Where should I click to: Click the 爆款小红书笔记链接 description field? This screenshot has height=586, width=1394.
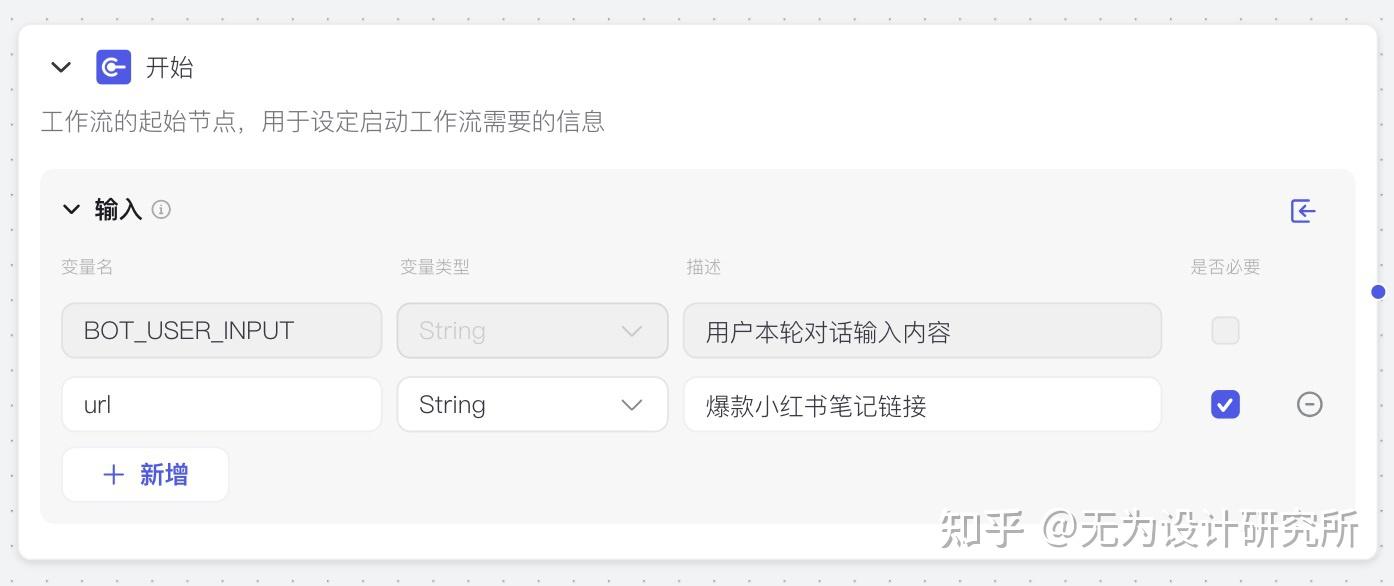coord(922,404)
